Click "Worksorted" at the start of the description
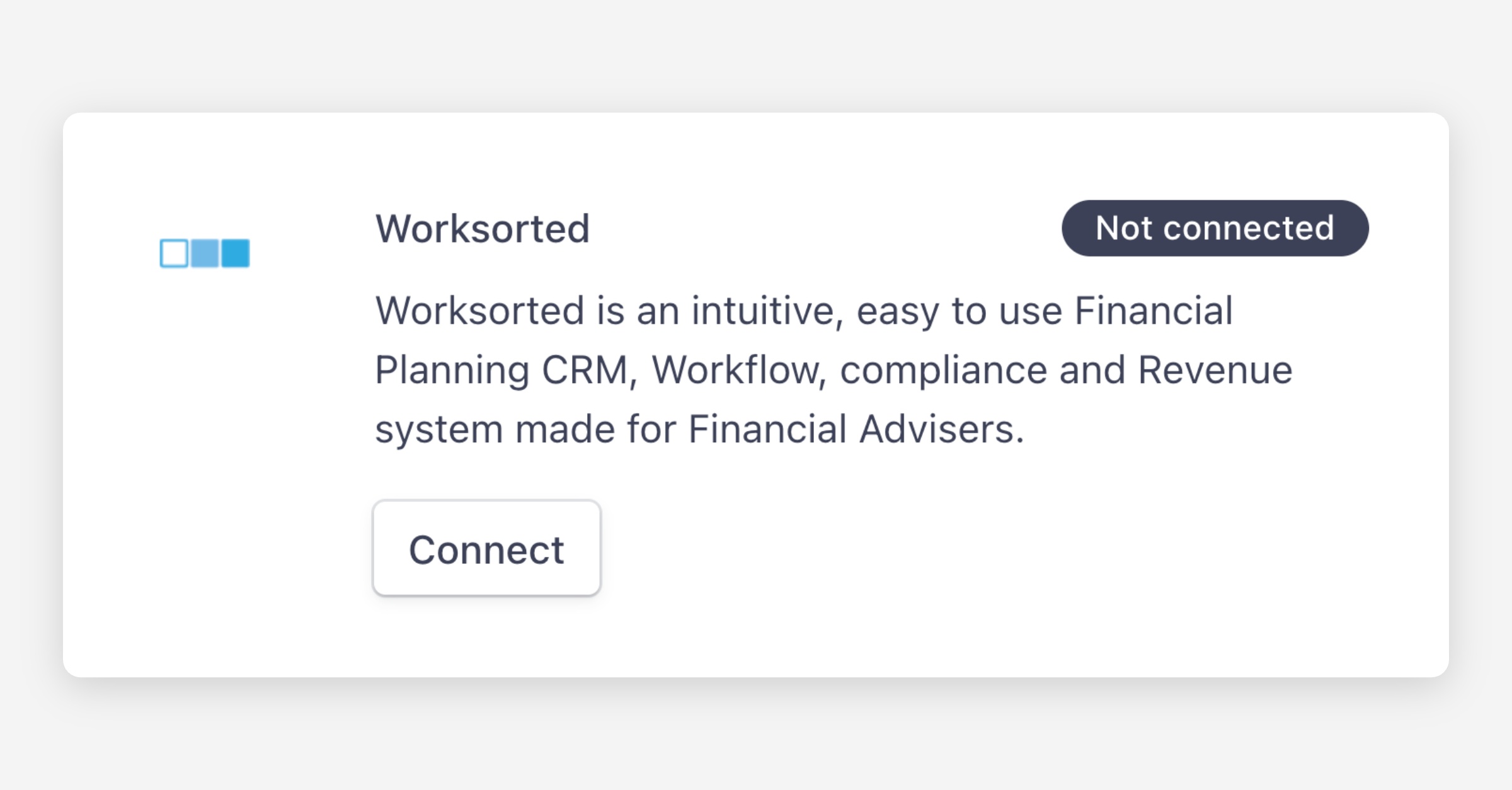Image resolution: width=1512 pixels, height=790 pixels. [479, 311]
